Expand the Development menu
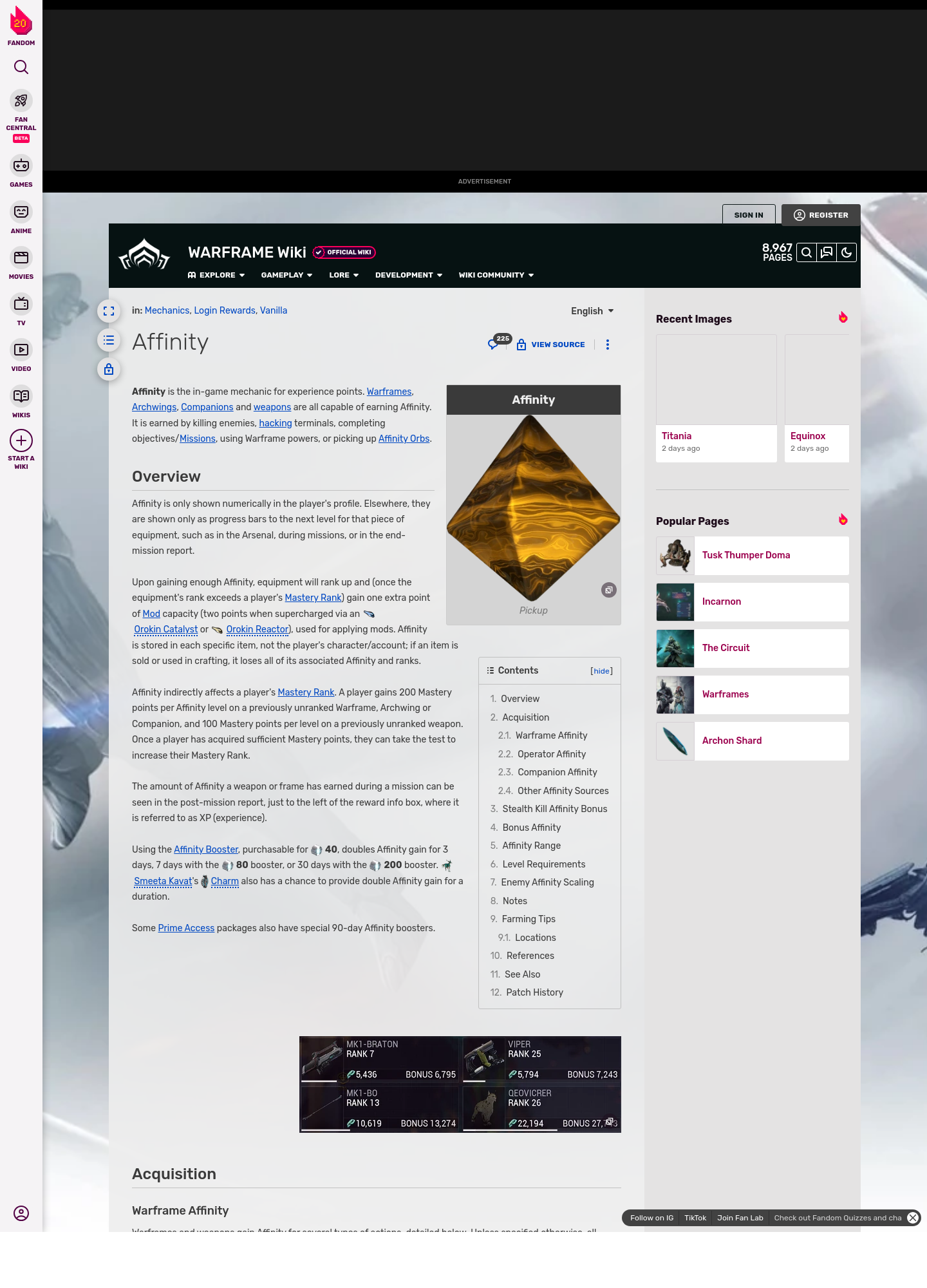The height and width of the screenshot is (1288, 927). (x=409, y=275)
